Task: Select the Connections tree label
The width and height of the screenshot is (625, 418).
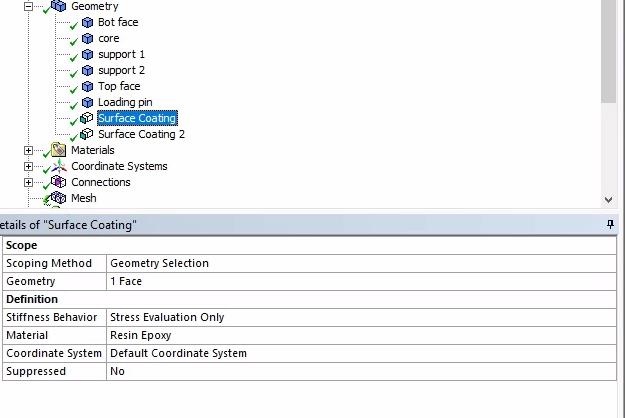Action: (x=100, y=182)
